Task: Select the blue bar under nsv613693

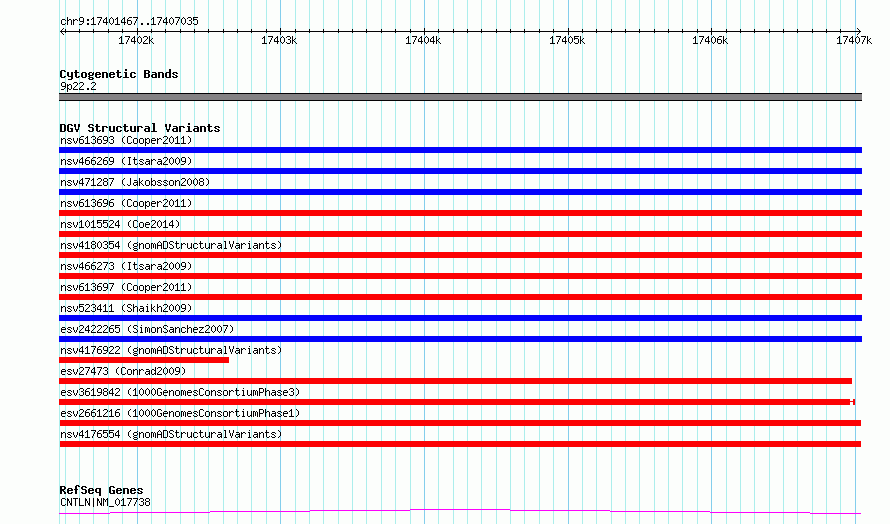Action: pos(460,150)
